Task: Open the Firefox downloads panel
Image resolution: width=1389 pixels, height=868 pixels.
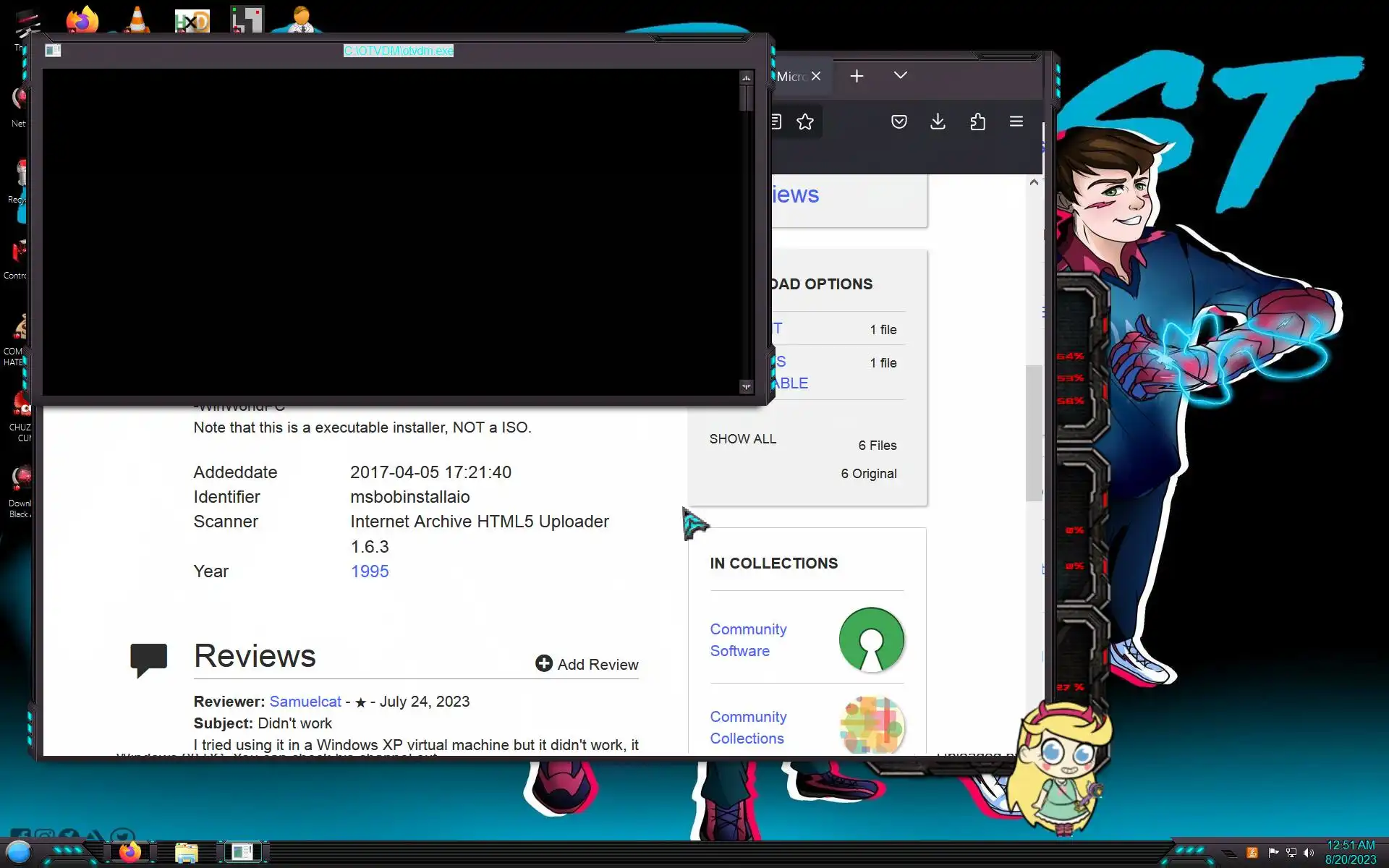Action: [x=938, y=122]
